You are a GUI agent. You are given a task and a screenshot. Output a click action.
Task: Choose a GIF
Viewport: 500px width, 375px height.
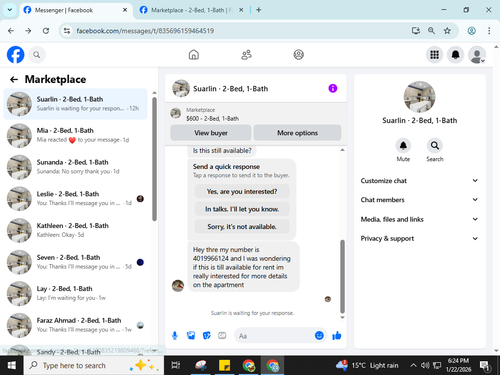point(222,335)
